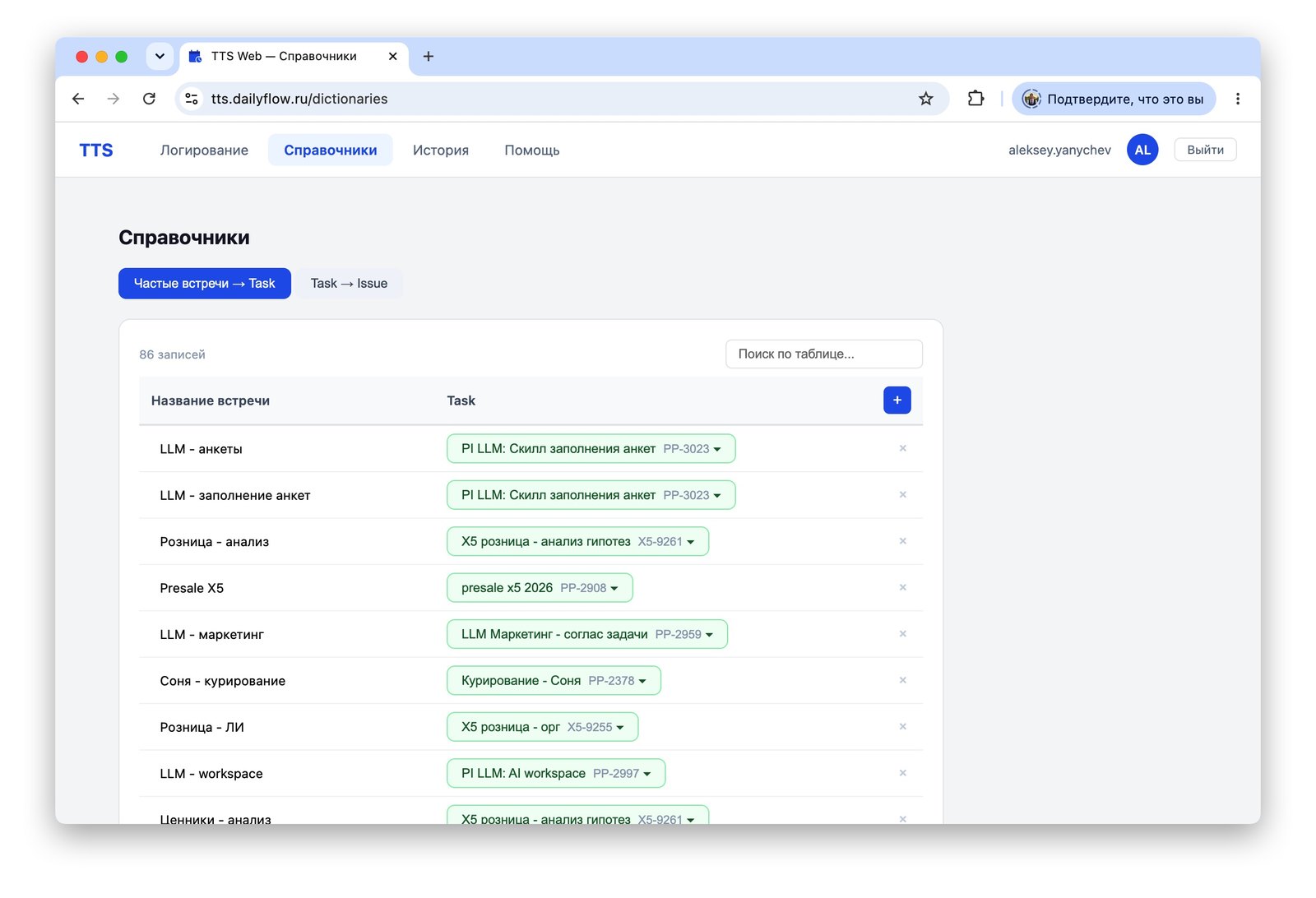
Task: Switch to Частые встречи → Task tab
Action: [x=205, y=284]
